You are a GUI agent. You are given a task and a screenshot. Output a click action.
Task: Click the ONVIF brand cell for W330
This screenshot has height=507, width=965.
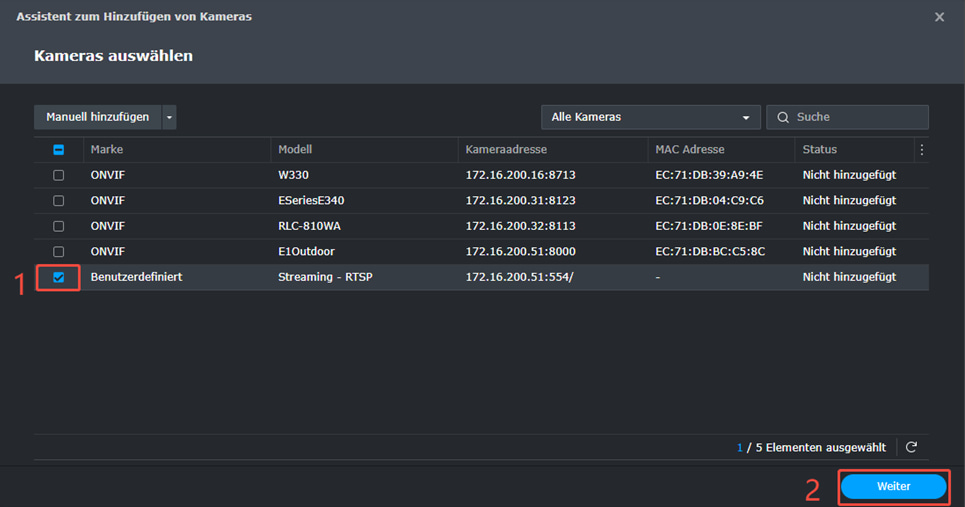click(x=108, y=175)
